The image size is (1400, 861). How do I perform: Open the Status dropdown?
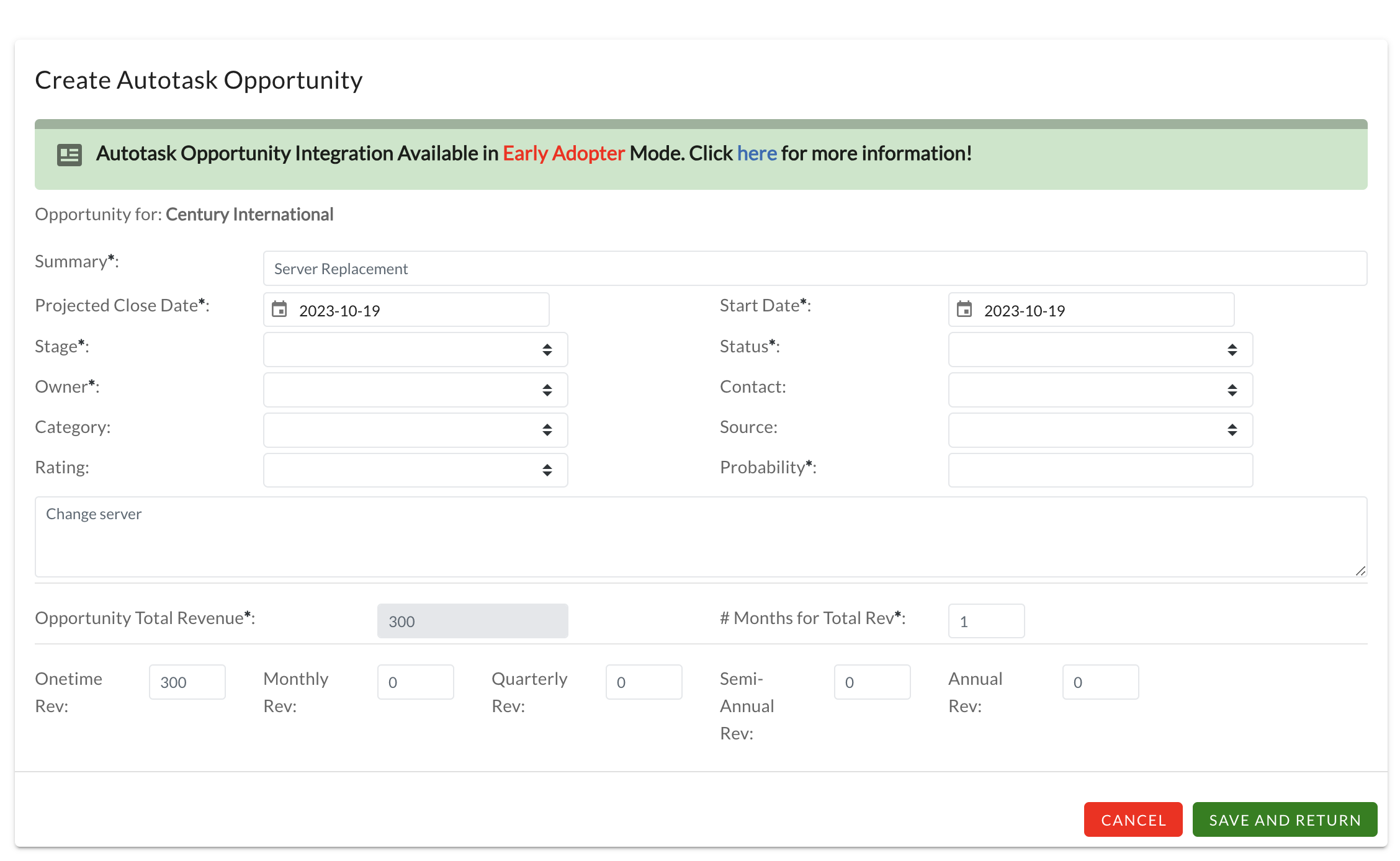point(1100,350)
